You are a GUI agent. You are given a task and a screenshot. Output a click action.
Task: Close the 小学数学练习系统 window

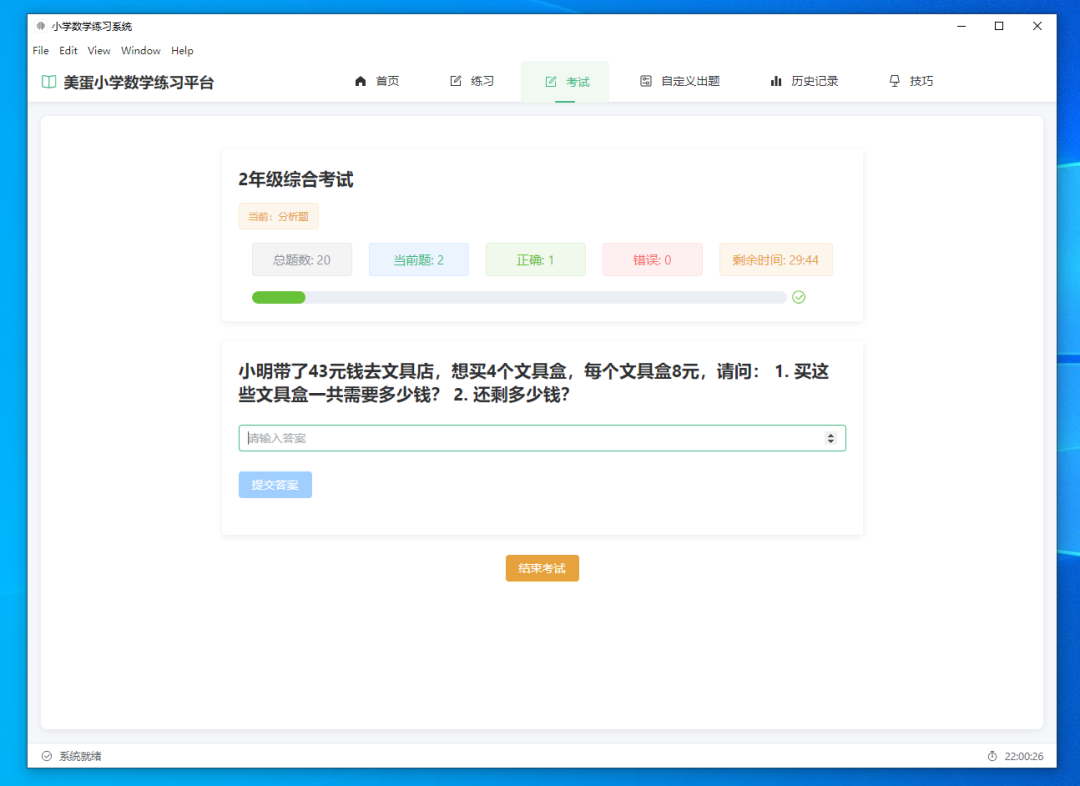(1037, 26)
